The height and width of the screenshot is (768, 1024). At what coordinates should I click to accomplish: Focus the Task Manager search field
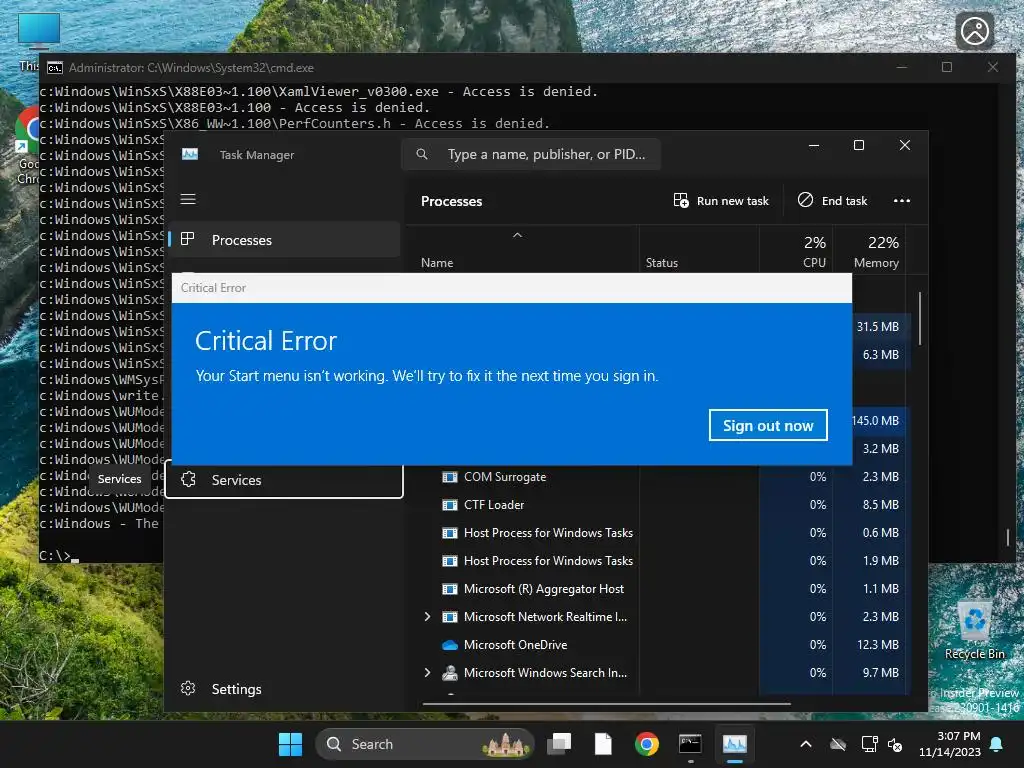531,154
